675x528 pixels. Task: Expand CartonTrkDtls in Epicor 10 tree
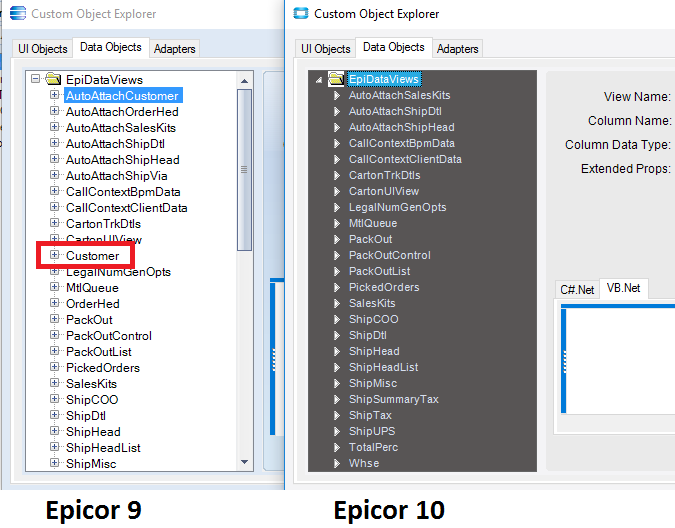[337, 175]
